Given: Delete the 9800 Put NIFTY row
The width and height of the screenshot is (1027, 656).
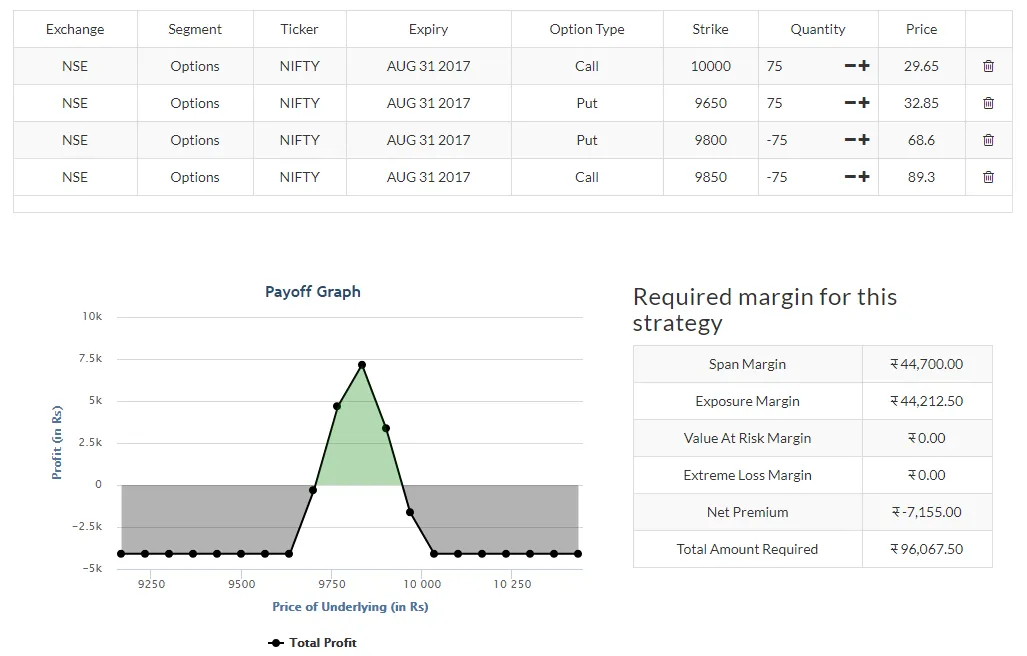Looking at the screenshot, I should 988,140.
